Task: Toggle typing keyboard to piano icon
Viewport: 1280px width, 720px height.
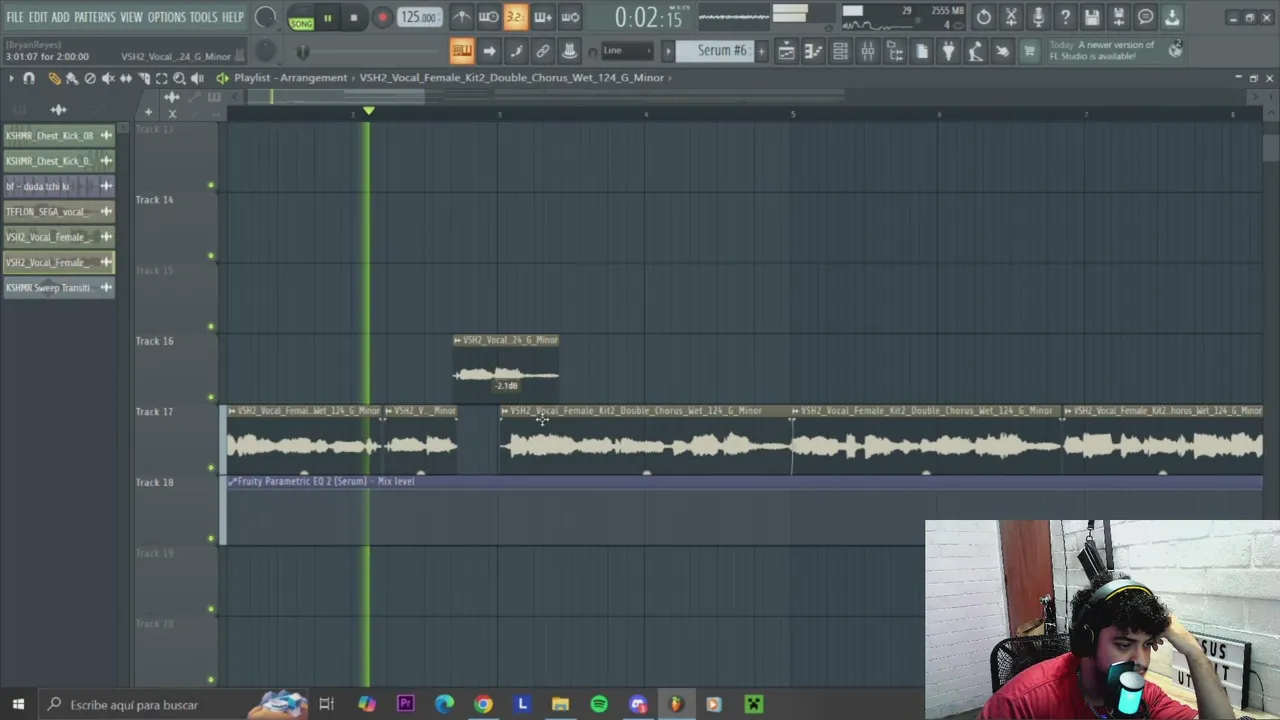Action: pos(461,51)
